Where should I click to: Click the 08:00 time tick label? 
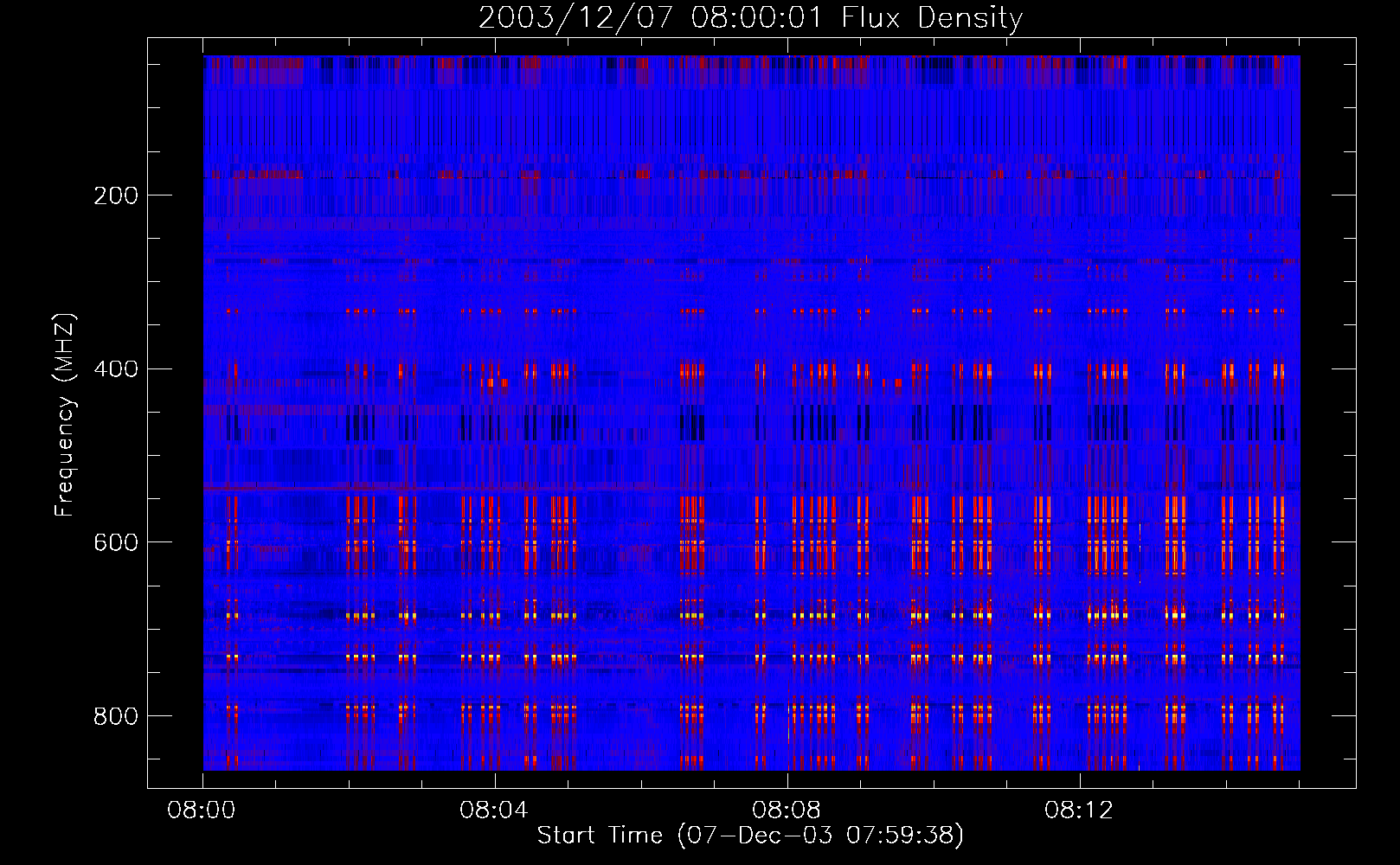pos(202,811)
